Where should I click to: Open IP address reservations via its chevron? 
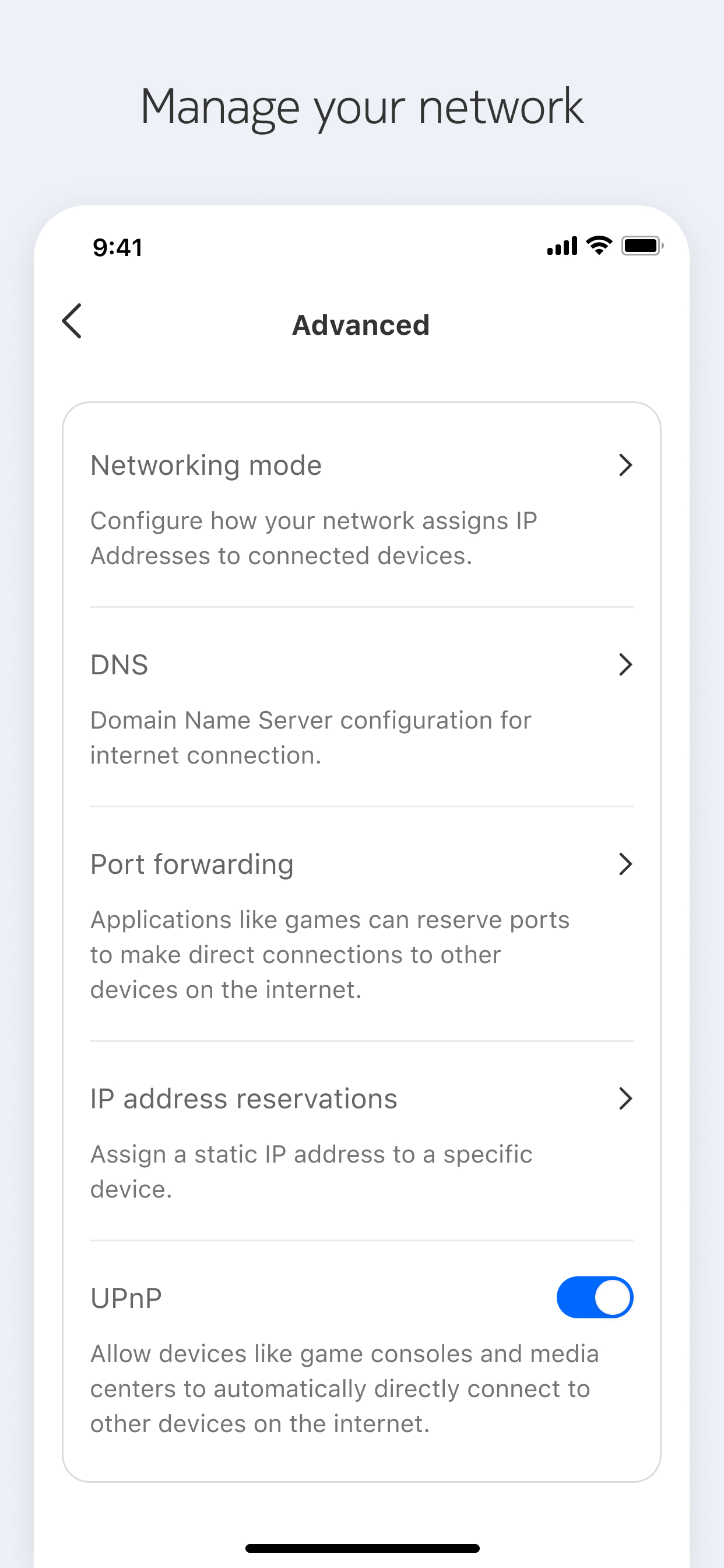625,1098
